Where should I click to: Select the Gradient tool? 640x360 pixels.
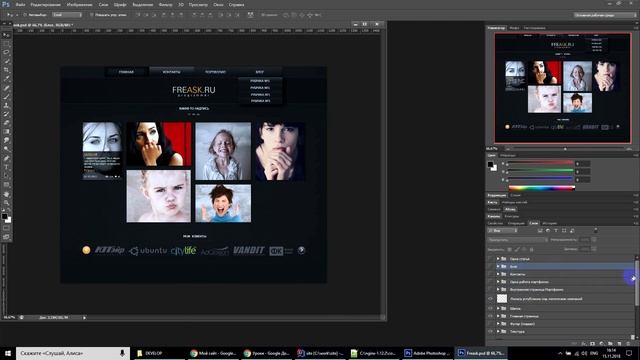click(6, 131)
